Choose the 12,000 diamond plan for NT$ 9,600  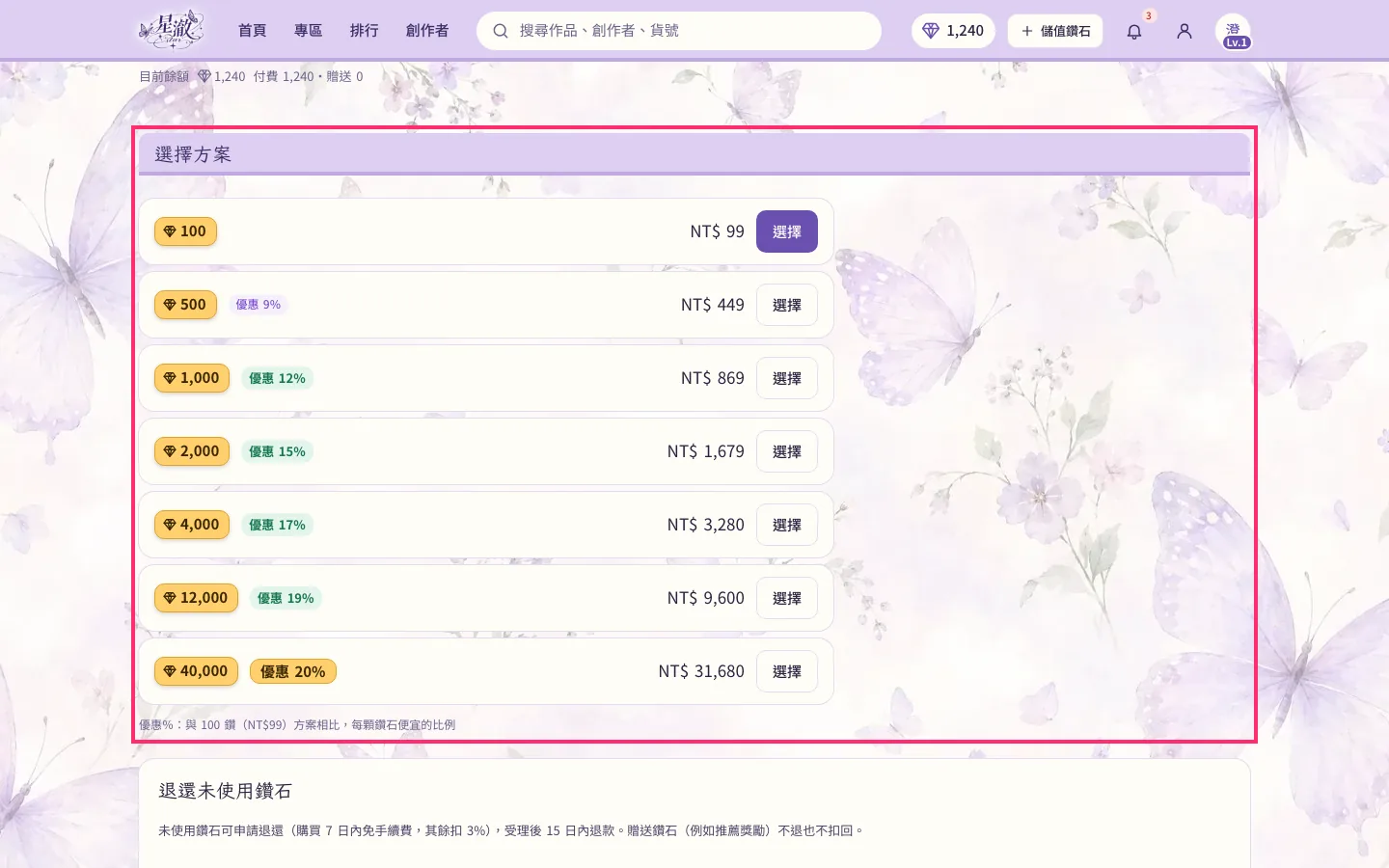click(787, 598)
